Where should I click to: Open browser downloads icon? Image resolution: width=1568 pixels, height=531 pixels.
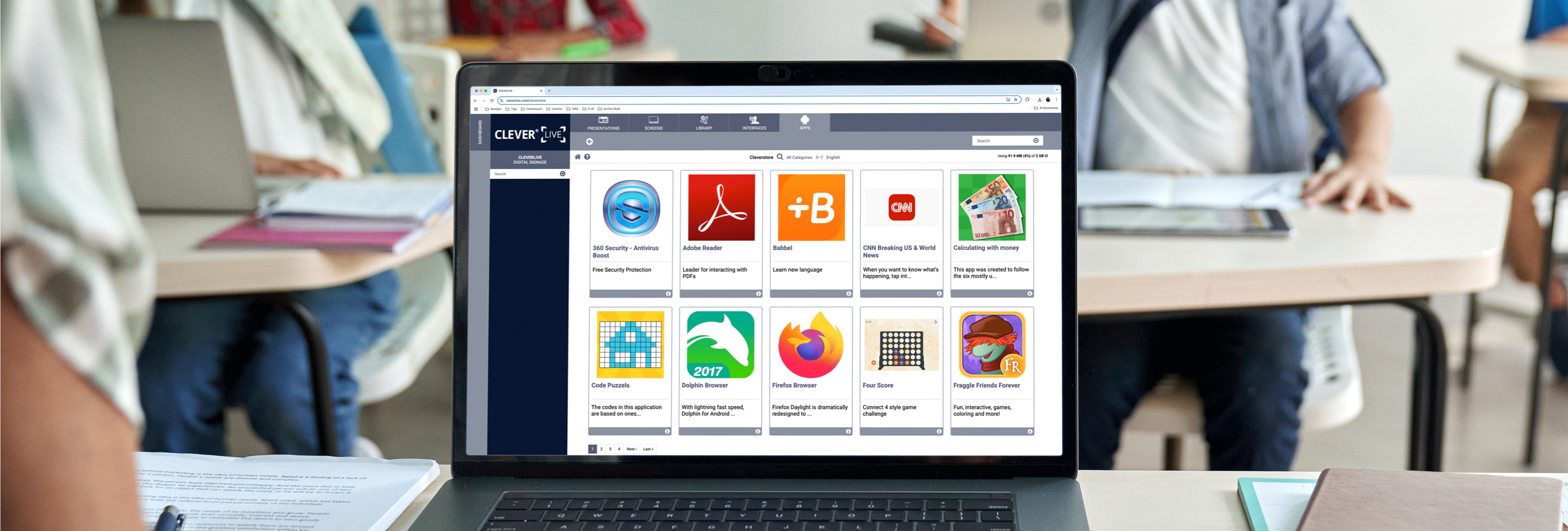[1040, 100]
